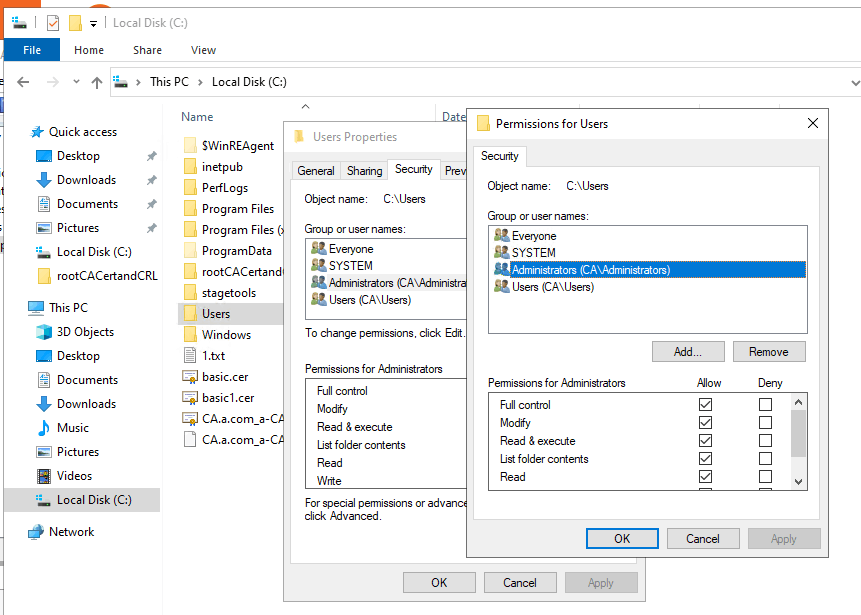This screenshot has width=861, height=615.
Task: Click Cancel in Users Properties dialog
Action: tap(520, 583)
